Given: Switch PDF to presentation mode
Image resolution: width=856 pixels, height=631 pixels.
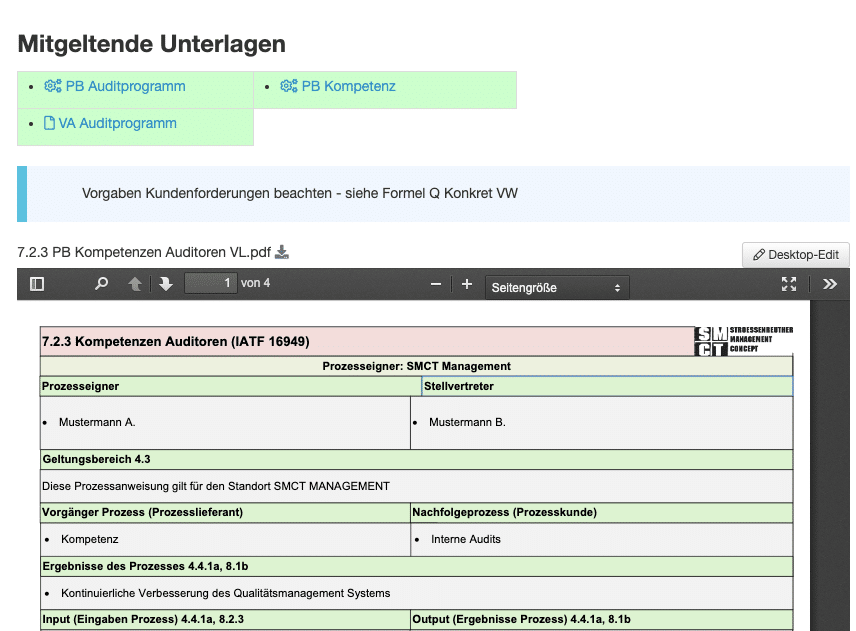Looking at the screenshot, I should (789, 284).
